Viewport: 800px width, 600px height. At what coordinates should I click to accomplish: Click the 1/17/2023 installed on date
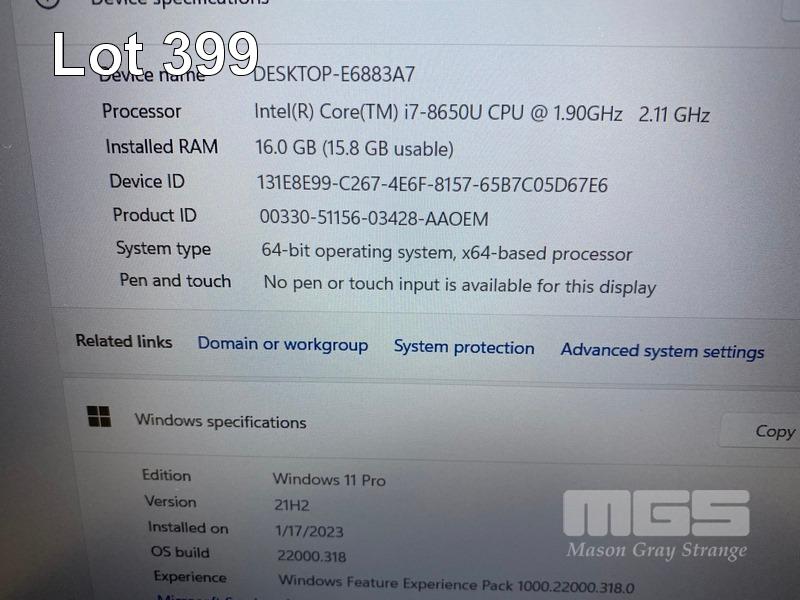pos(309,531)
